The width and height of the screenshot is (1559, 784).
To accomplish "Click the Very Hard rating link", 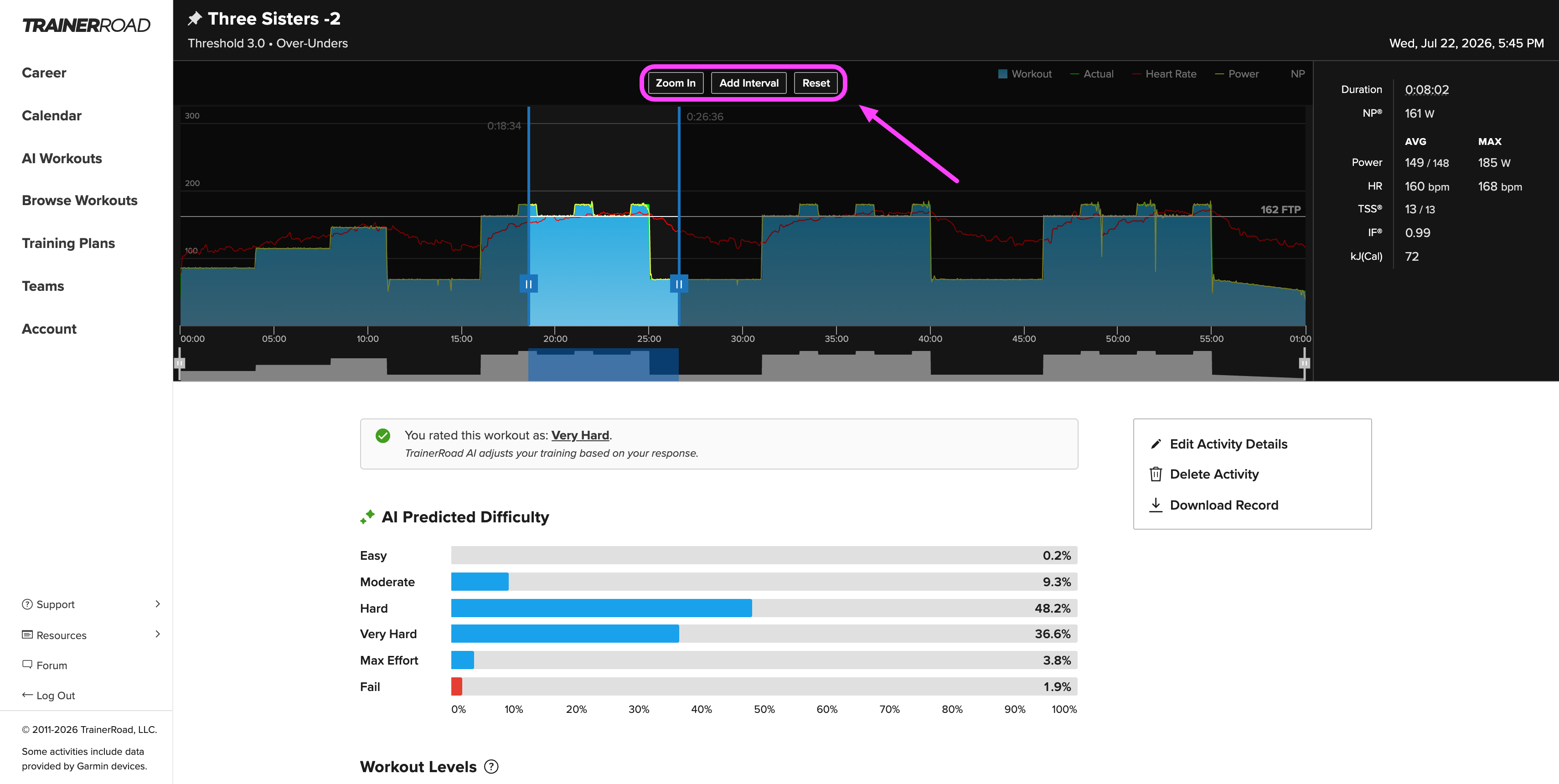I will pyautogui.click(x=580, y=435).
